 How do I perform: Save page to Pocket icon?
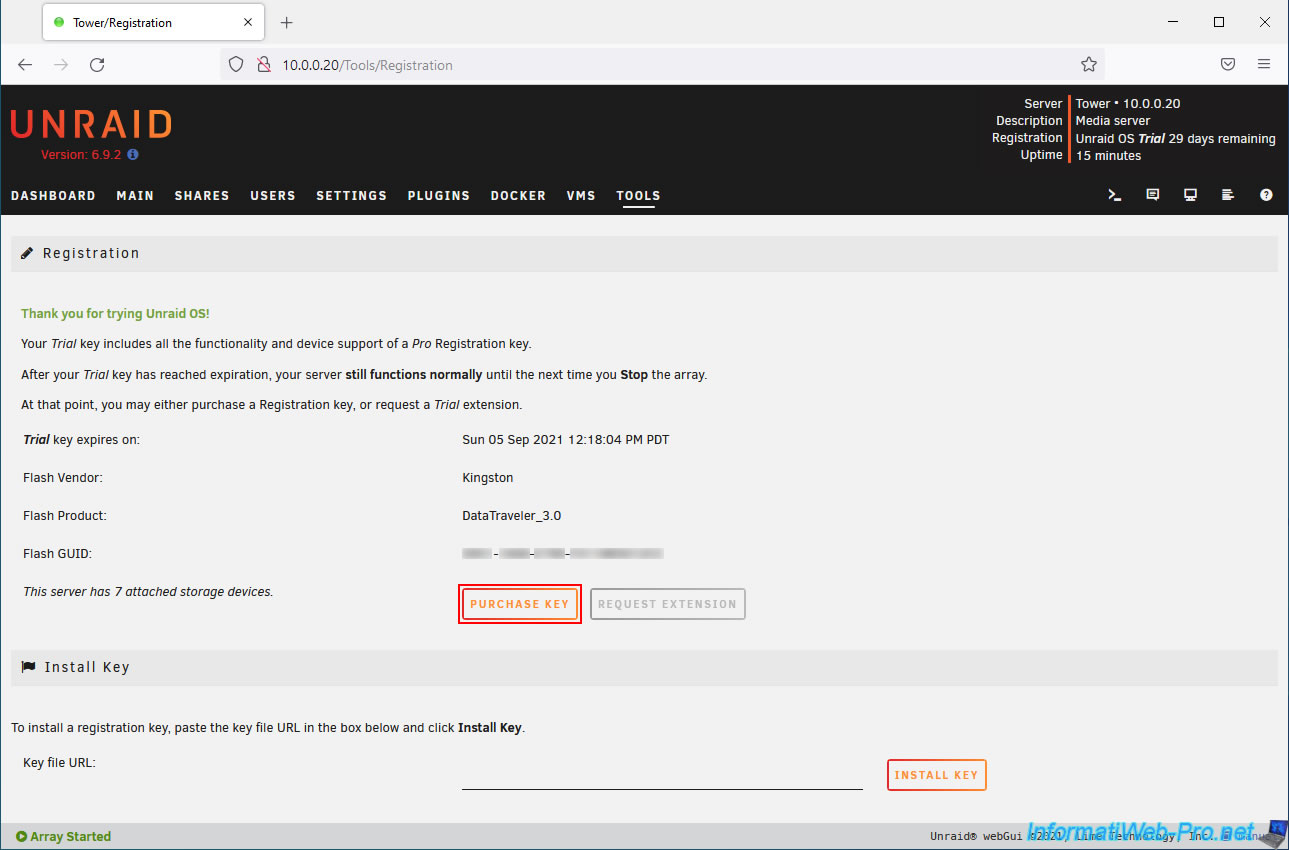(1227, 65)
